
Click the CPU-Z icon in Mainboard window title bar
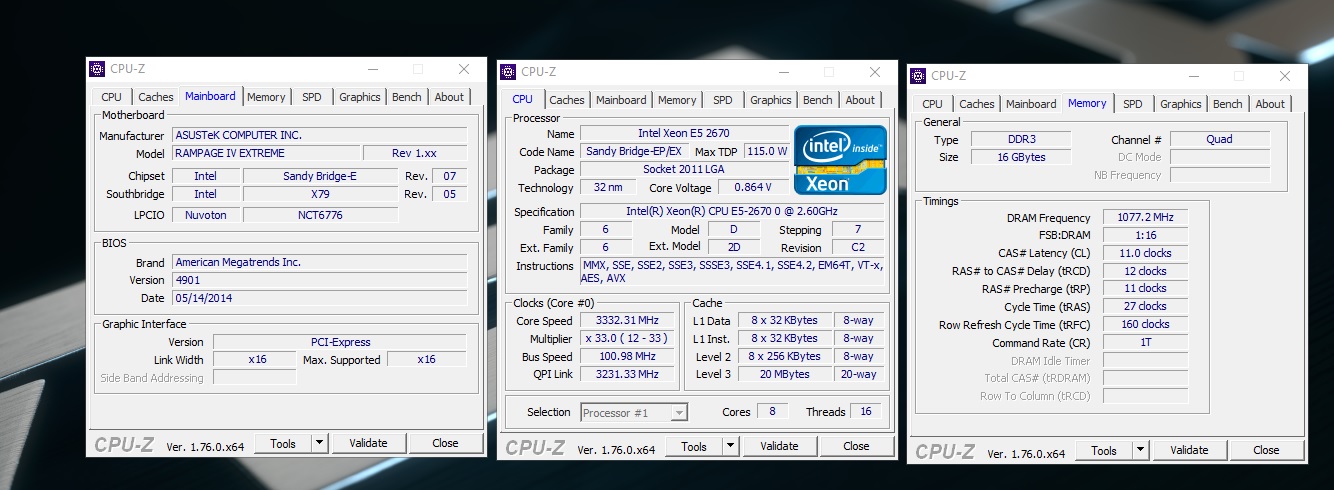click(97, 69)
